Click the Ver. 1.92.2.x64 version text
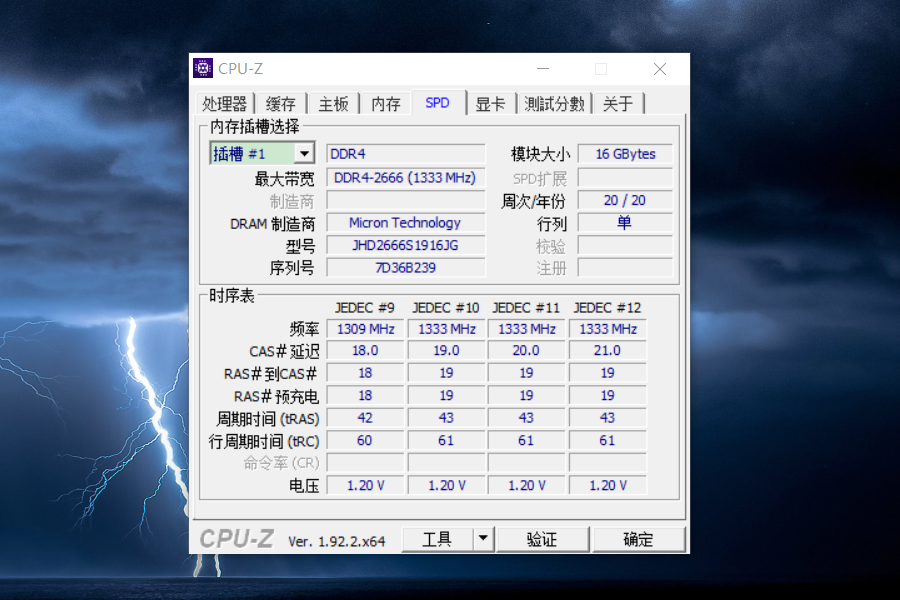The image size is (900, 600). [x=336, y=541]
